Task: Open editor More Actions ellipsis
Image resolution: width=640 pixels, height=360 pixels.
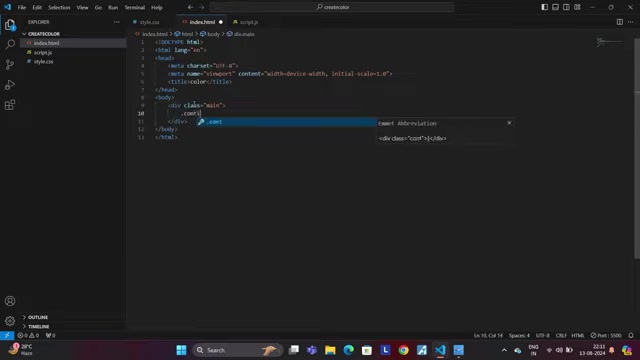Action: [x=631, y=22]
